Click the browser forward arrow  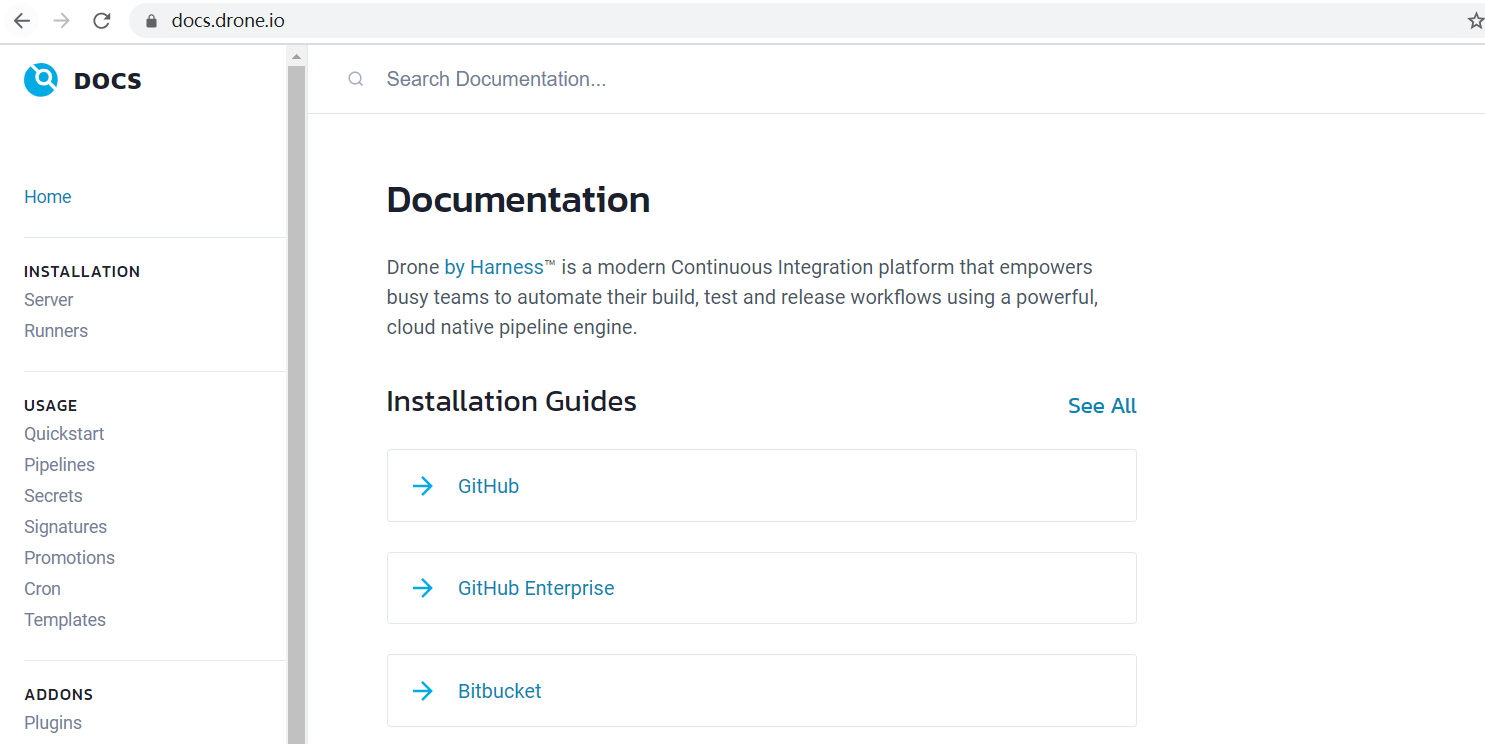click(62, 21)
